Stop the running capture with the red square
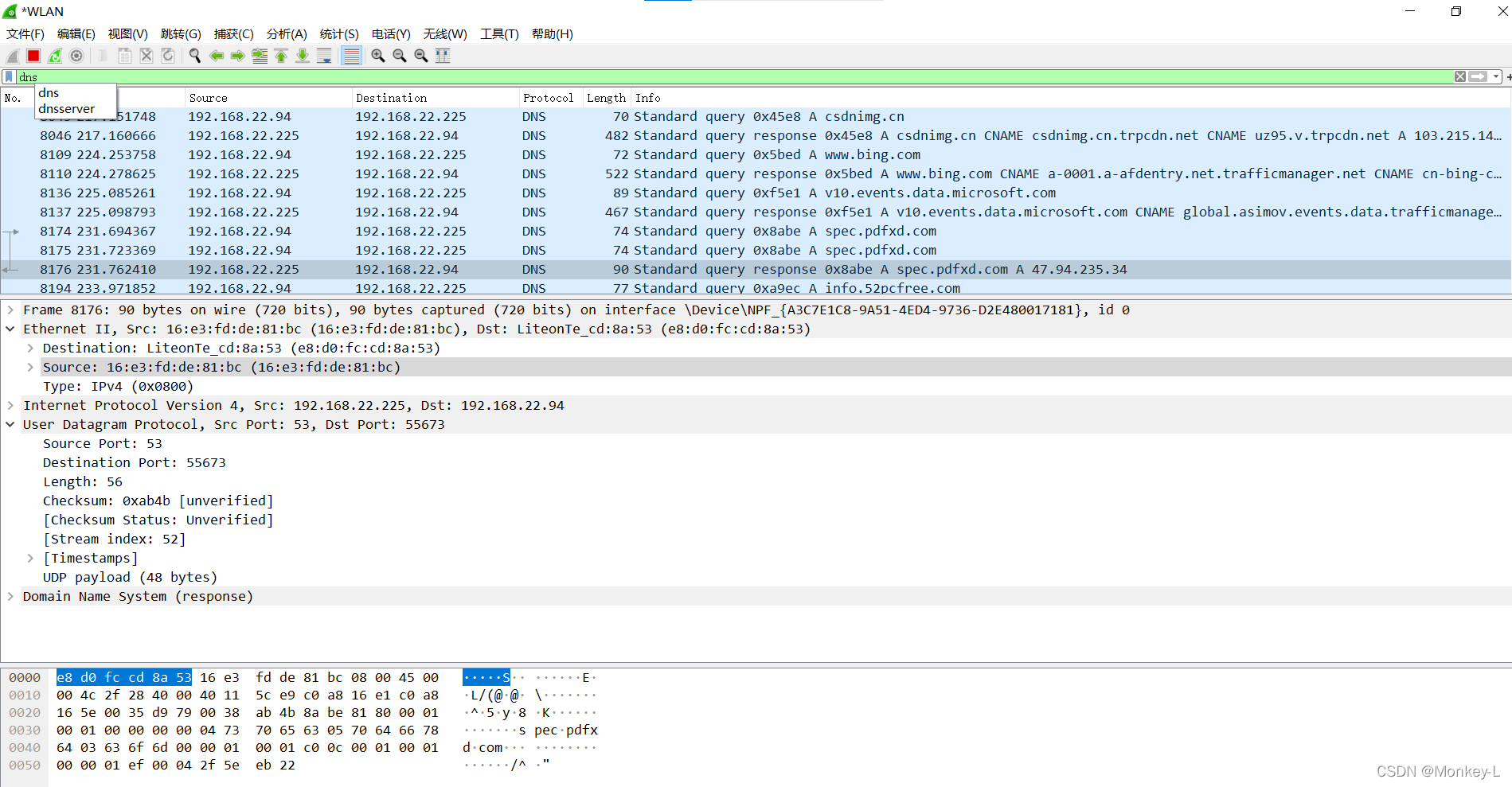The width and height of the screenshot is (1512, 787). click(33, 56)
